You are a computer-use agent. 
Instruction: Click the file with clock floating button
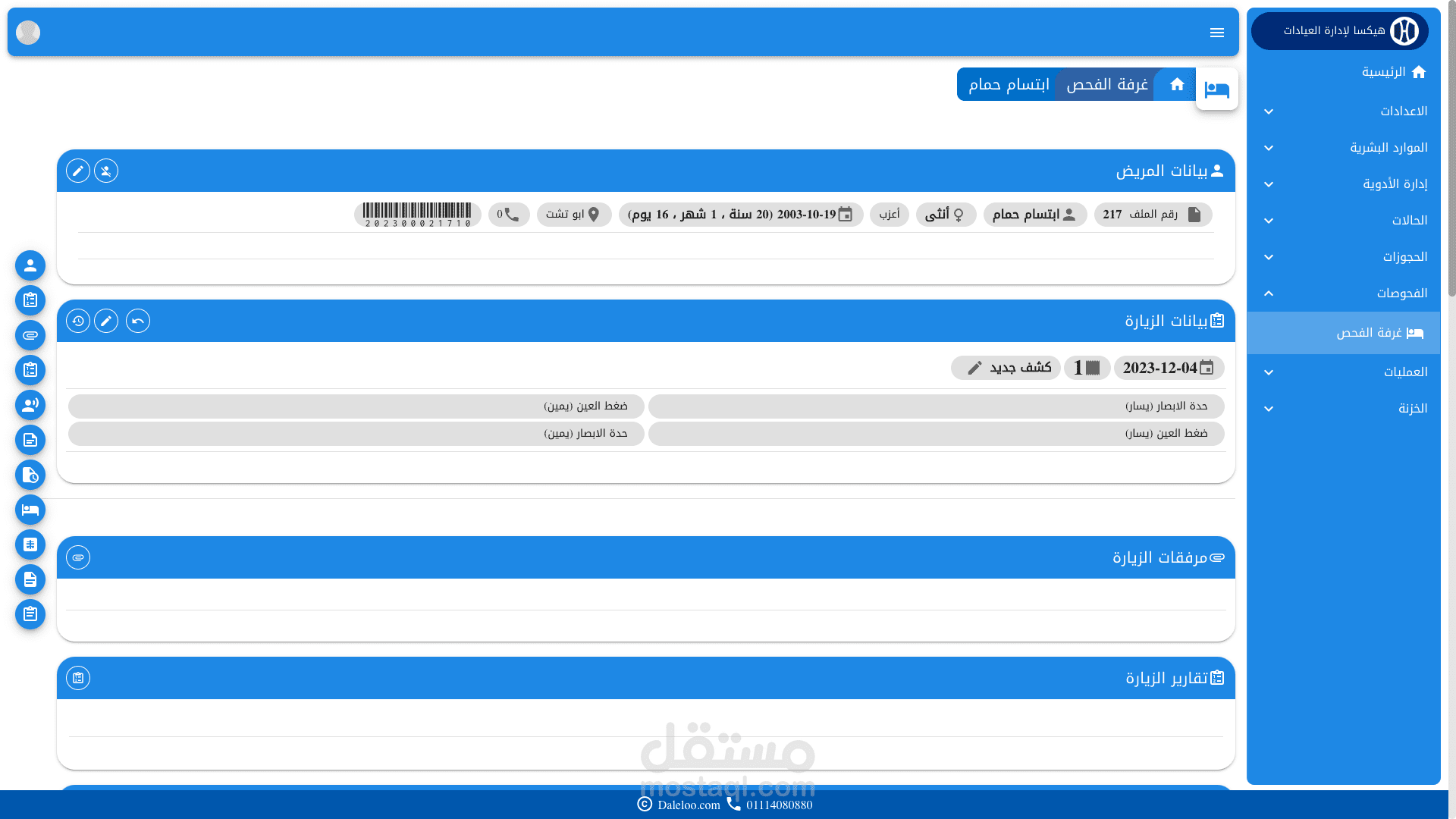[x=30, y=475]
